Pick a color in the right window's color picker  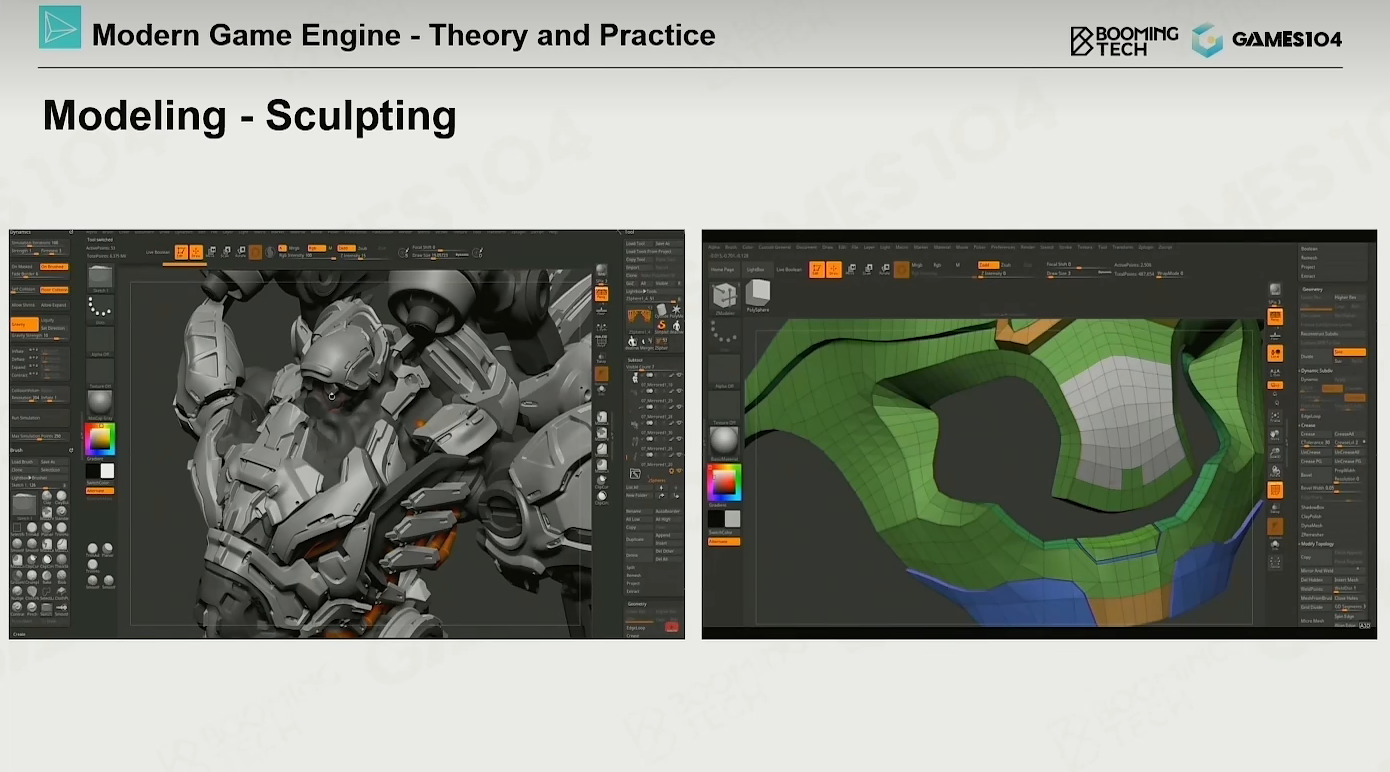point(723,483)
